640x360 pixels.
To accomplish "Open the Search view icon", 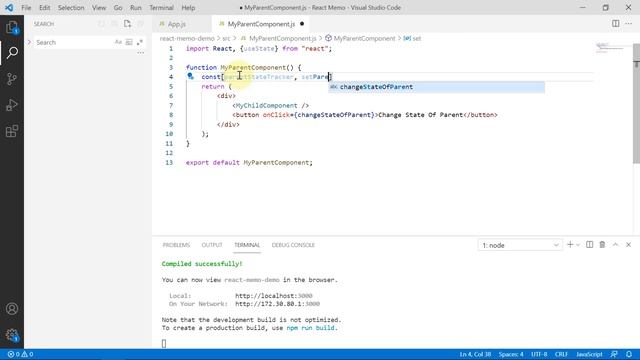I will (x=12, y=52).
